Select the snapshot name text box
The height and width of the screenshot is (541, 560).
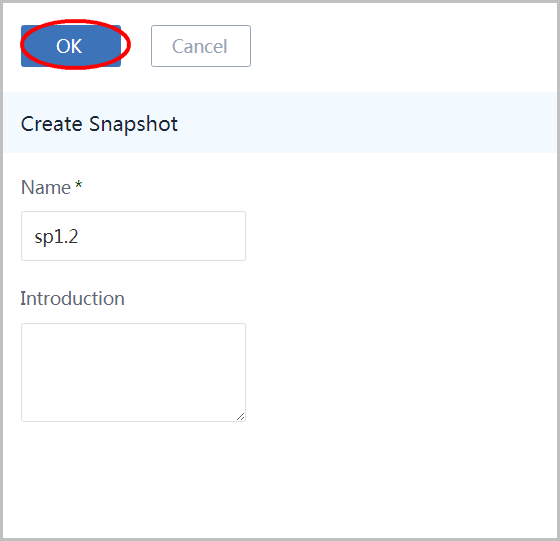tap(133, 236)
